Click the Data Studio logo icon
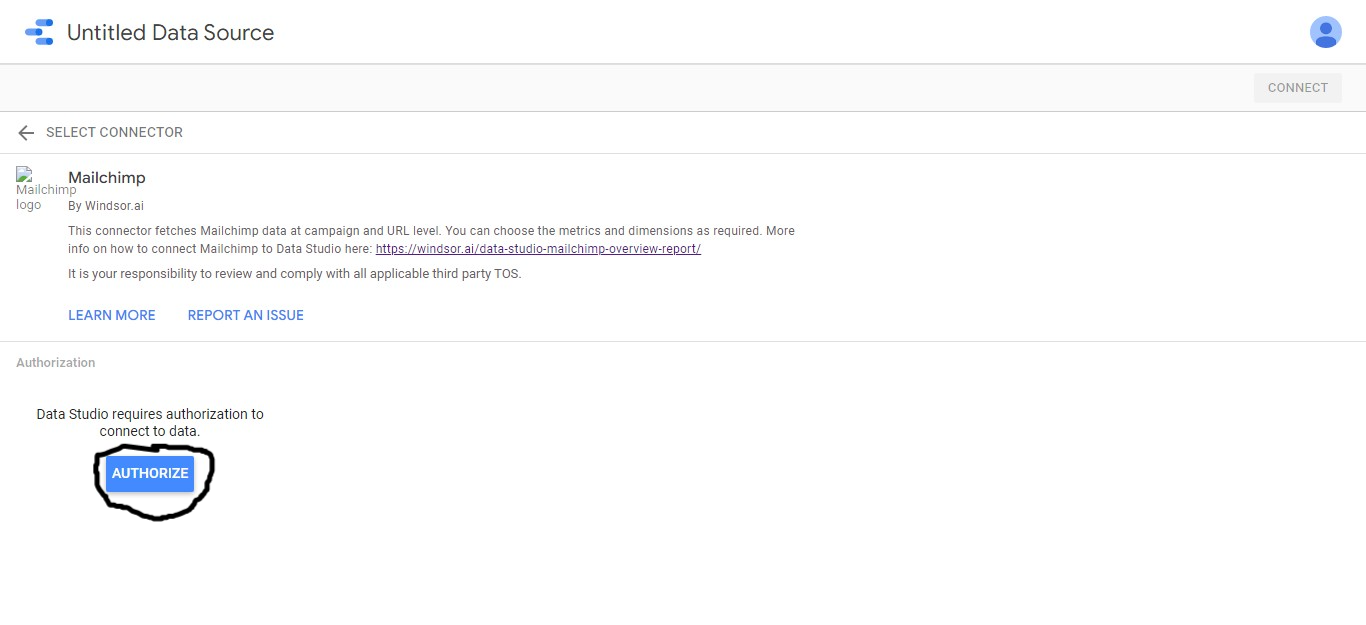 pos(40,32)
